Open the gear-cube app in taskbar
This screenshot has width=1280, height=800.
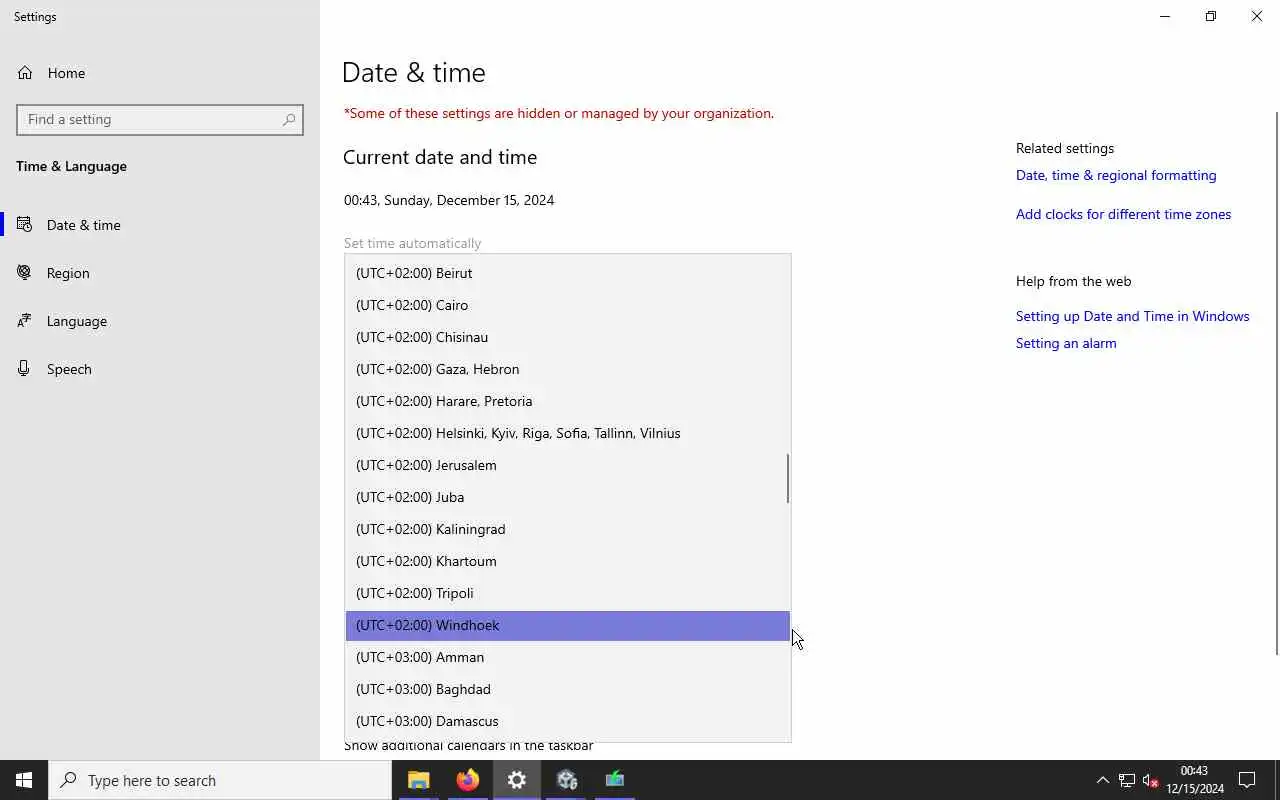point(566,780)
